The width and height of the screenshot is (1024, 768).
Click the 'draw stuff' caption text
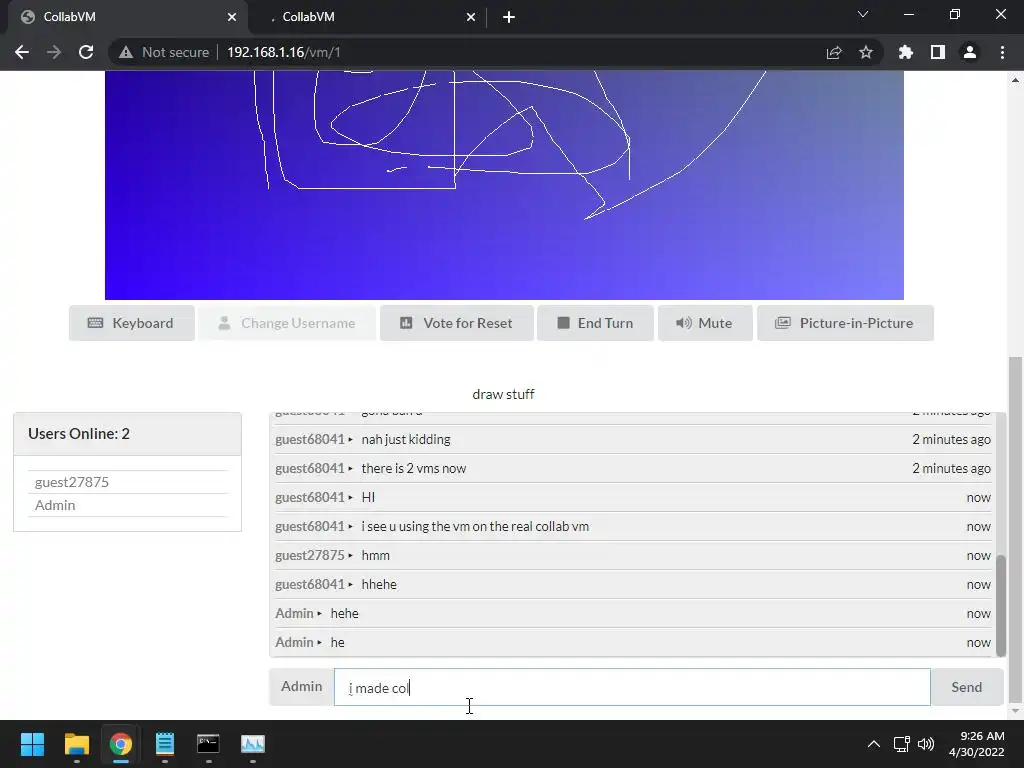tap(503, 394)
